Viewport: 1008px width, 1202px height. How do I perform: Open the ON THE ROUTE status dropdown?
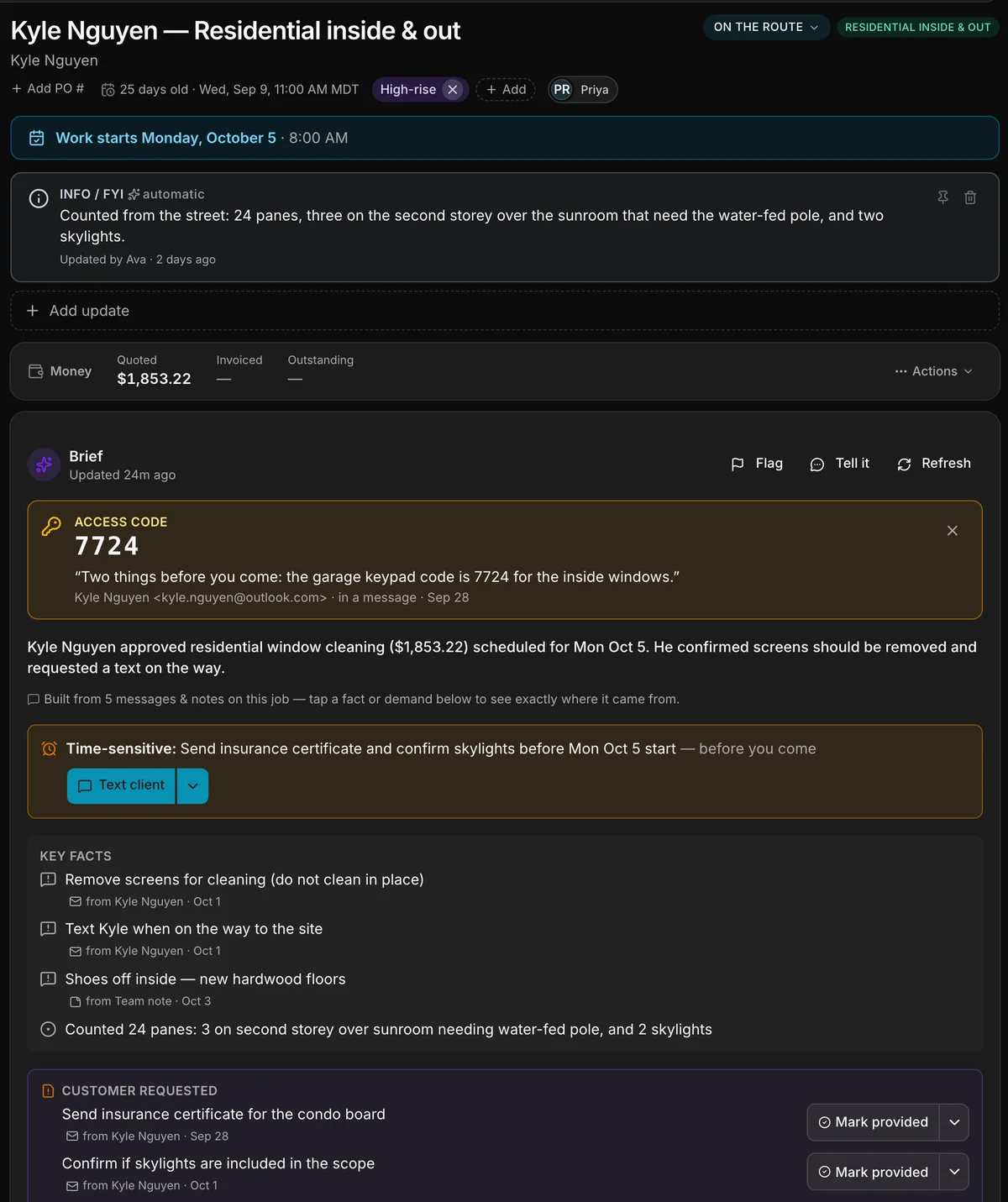[x=766, y=27]
